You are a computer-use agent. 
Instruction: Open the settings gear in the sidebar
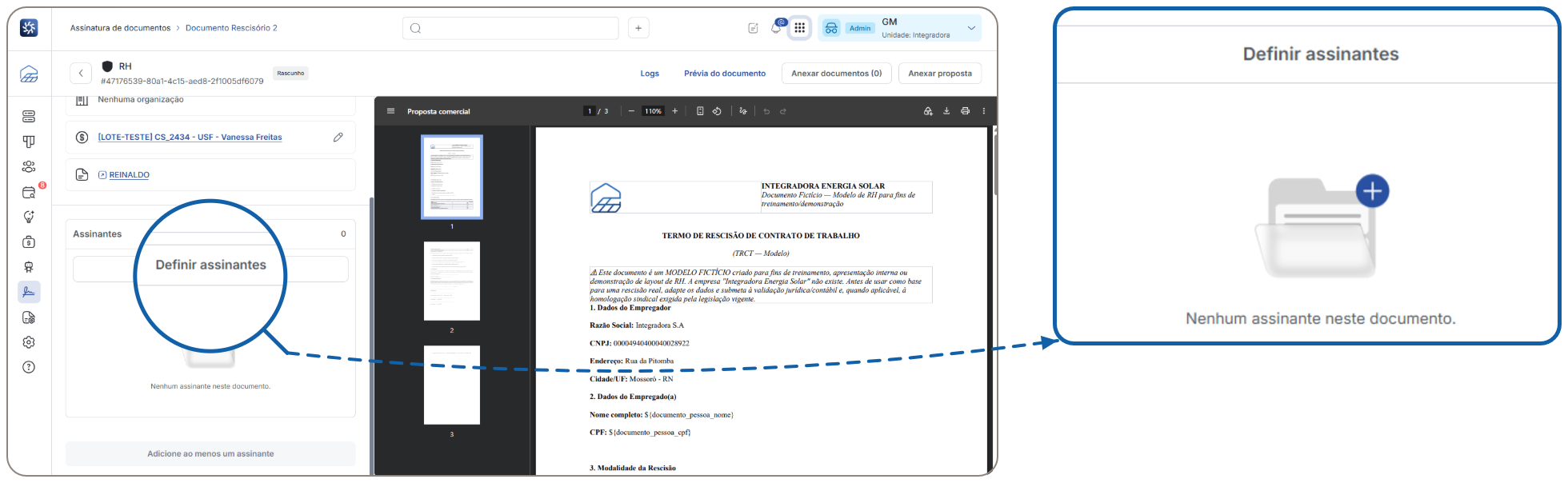29,342
